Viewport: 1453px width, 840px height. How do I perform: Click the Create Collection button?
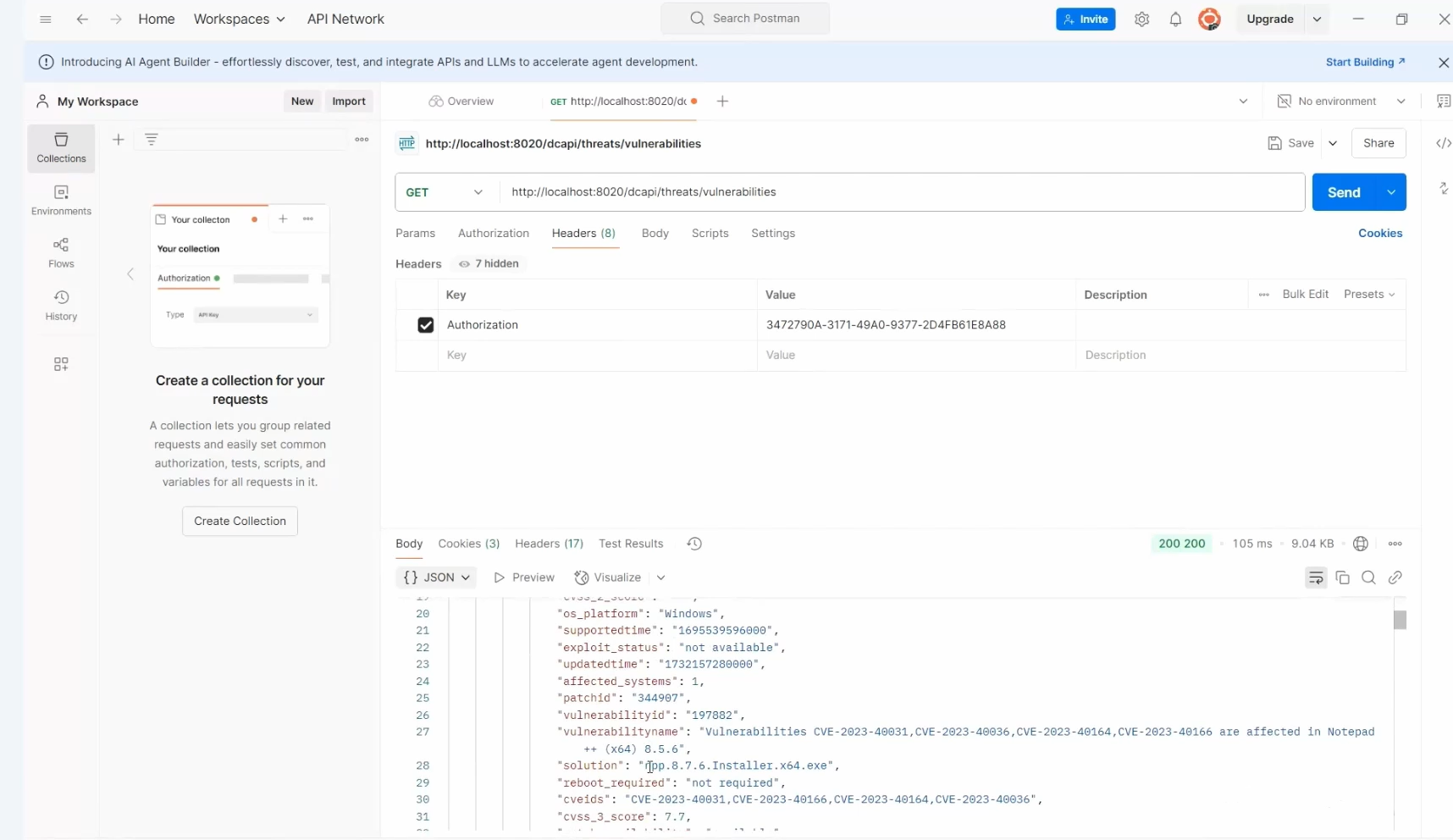pos(240,521)
